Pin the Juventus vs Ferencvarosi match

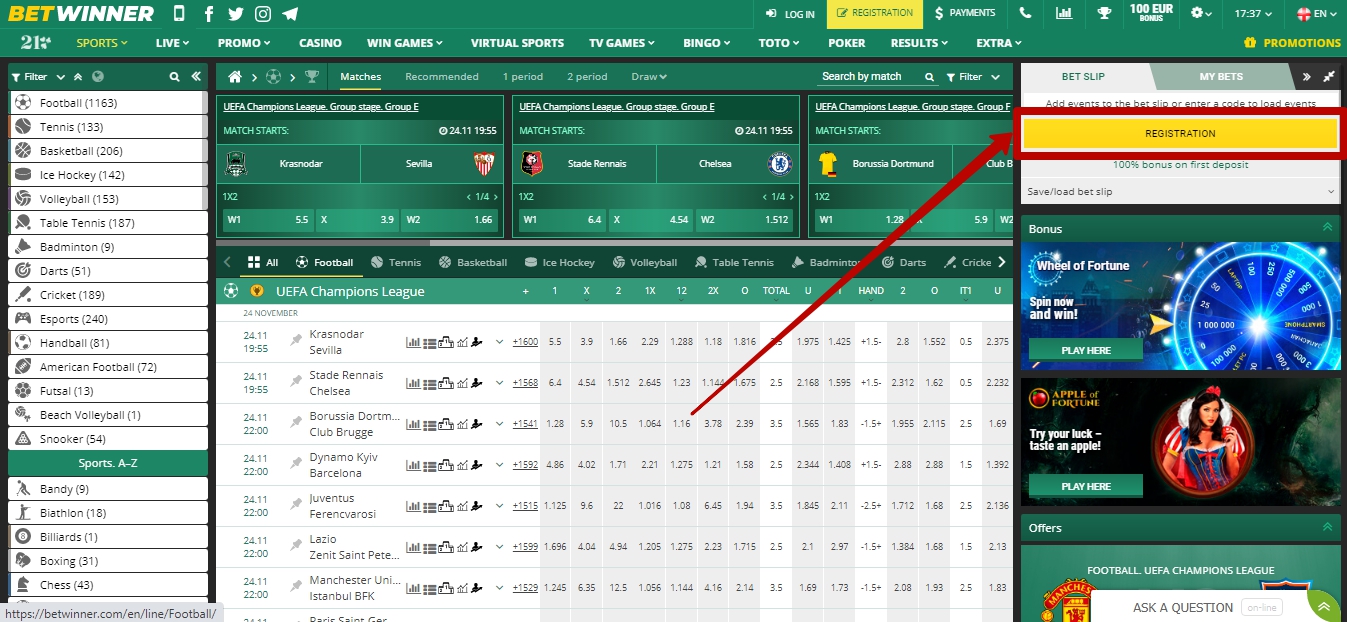click(x=296, y=505)
